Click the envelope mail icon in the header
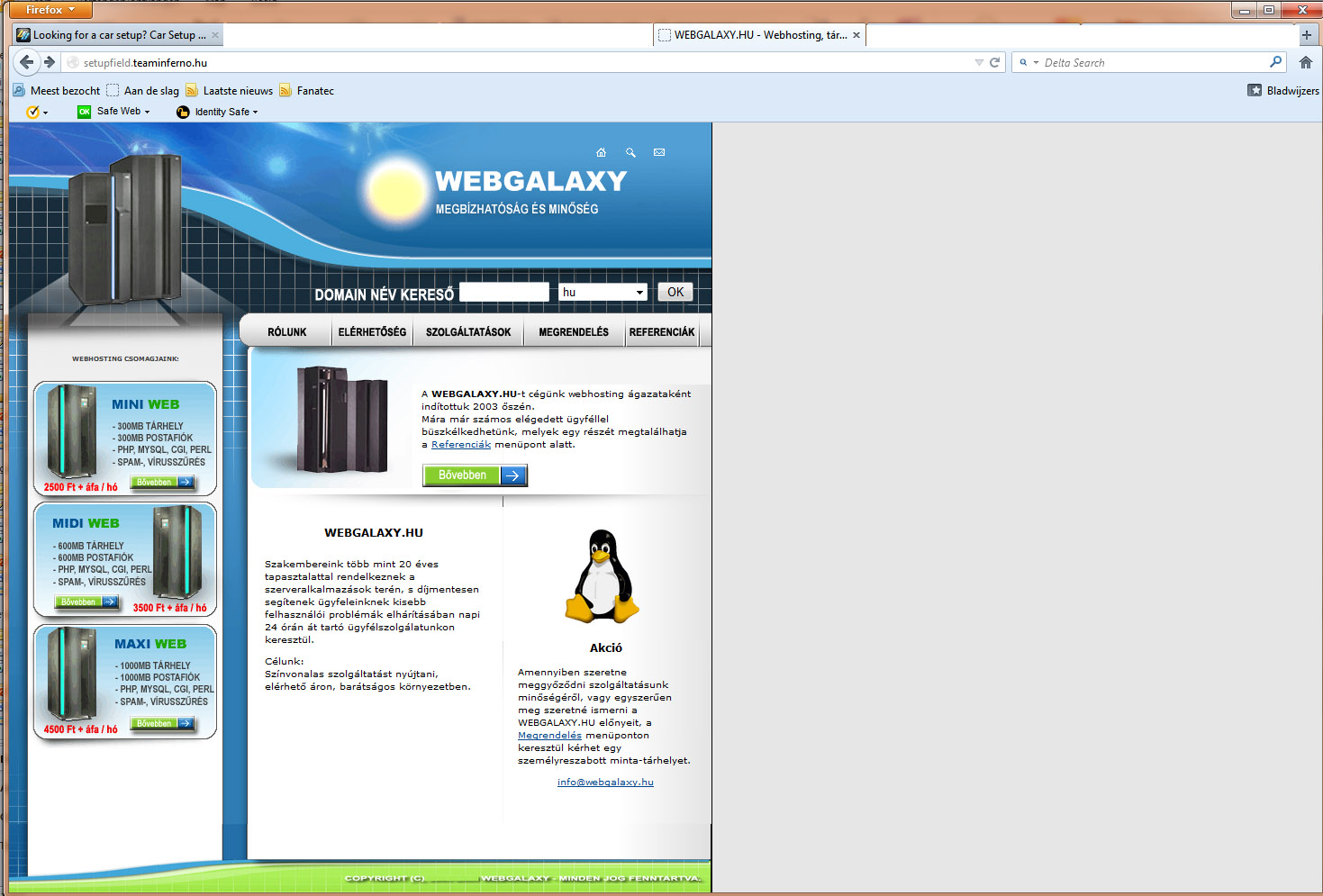 (659, 152)
